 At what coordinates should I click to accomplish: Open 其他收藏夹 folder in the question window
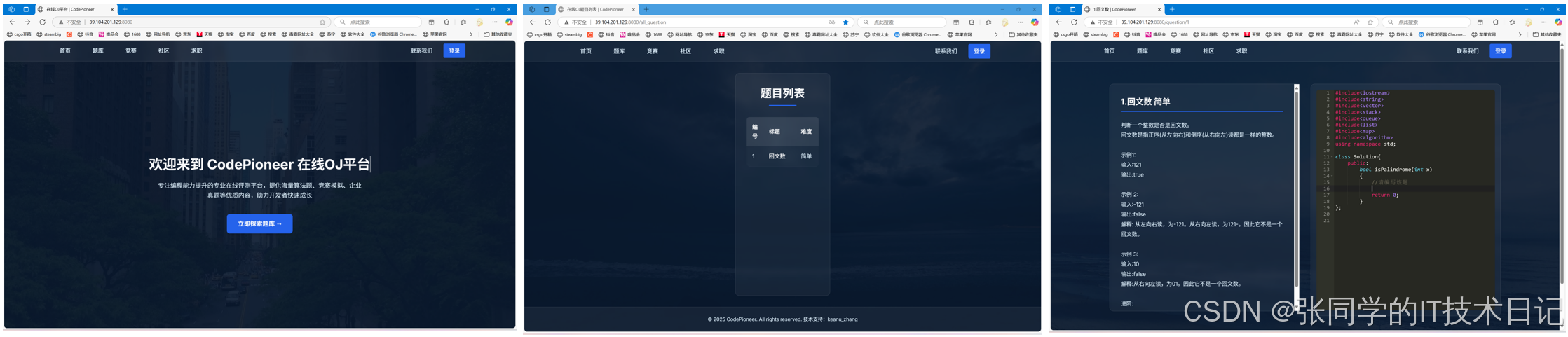click(x=1547, y=34)
